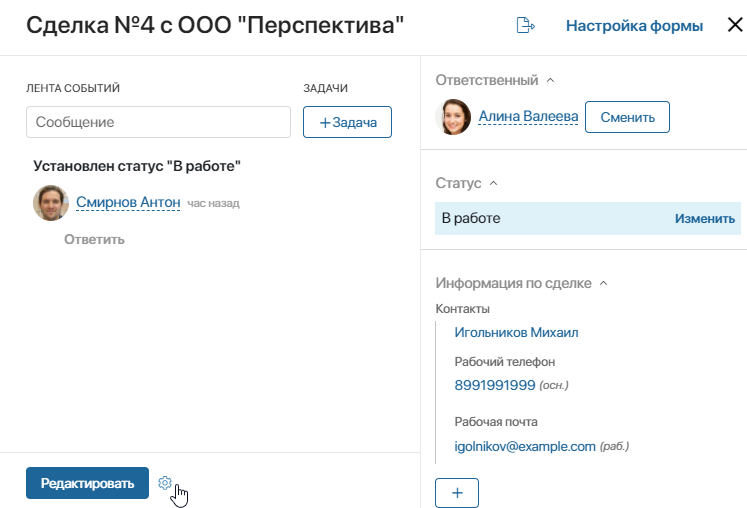Open settings gear next to Редактировать
Viewport: 747px width, 508px height.
pos(165,483)
